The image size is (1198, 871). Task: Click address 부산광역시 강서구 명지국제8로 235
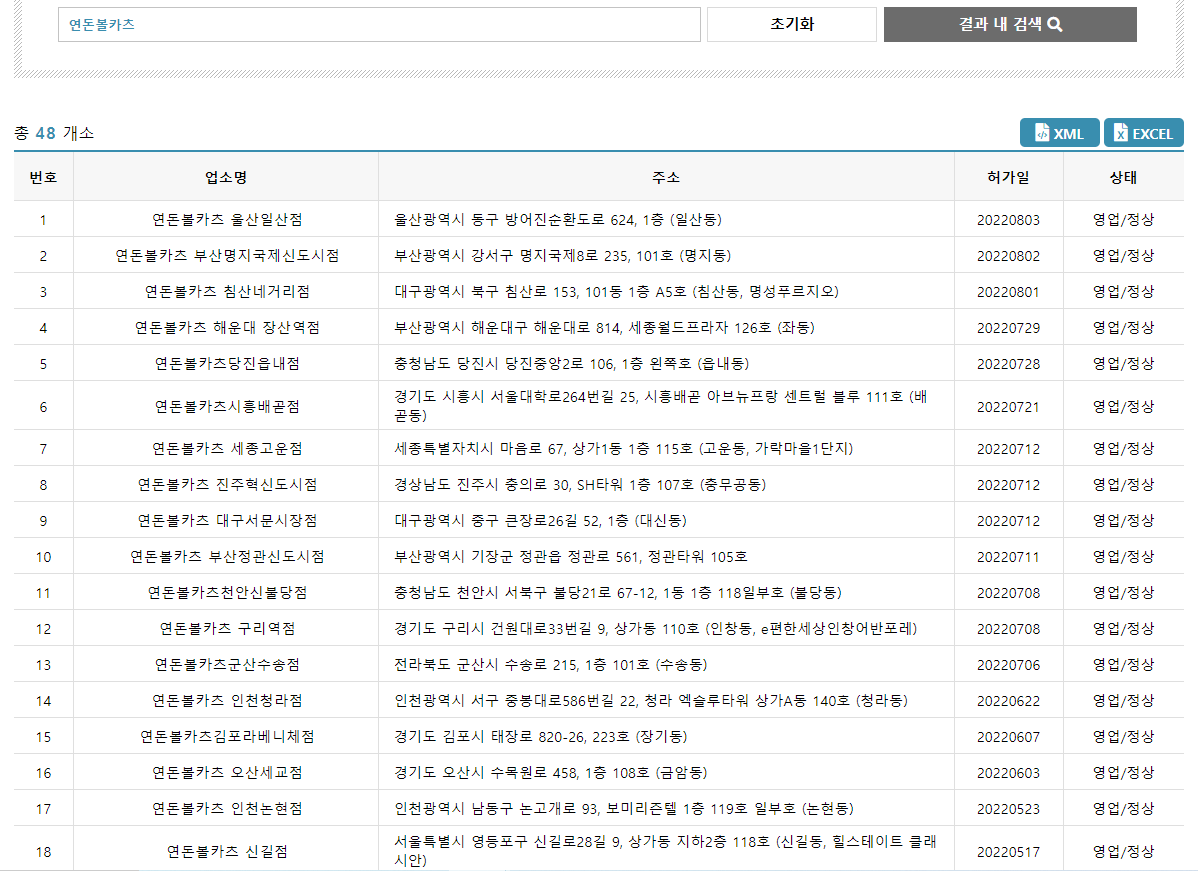point(562,256)
